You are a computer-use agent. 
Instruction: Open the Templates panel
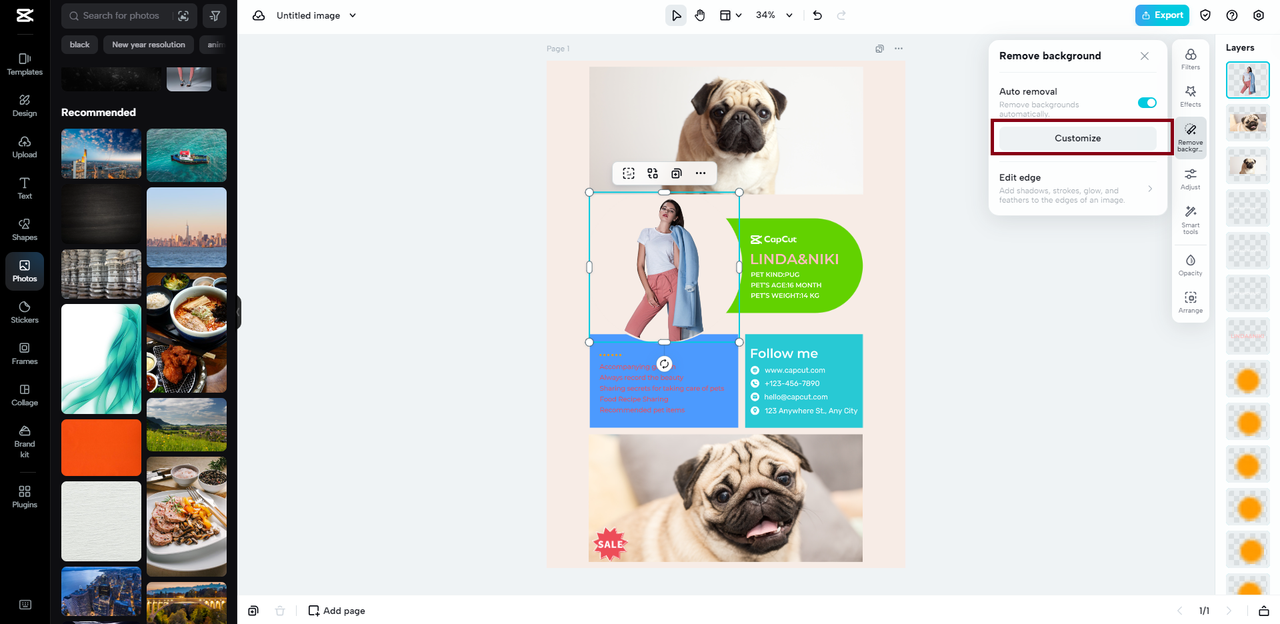tap(24, 64)
